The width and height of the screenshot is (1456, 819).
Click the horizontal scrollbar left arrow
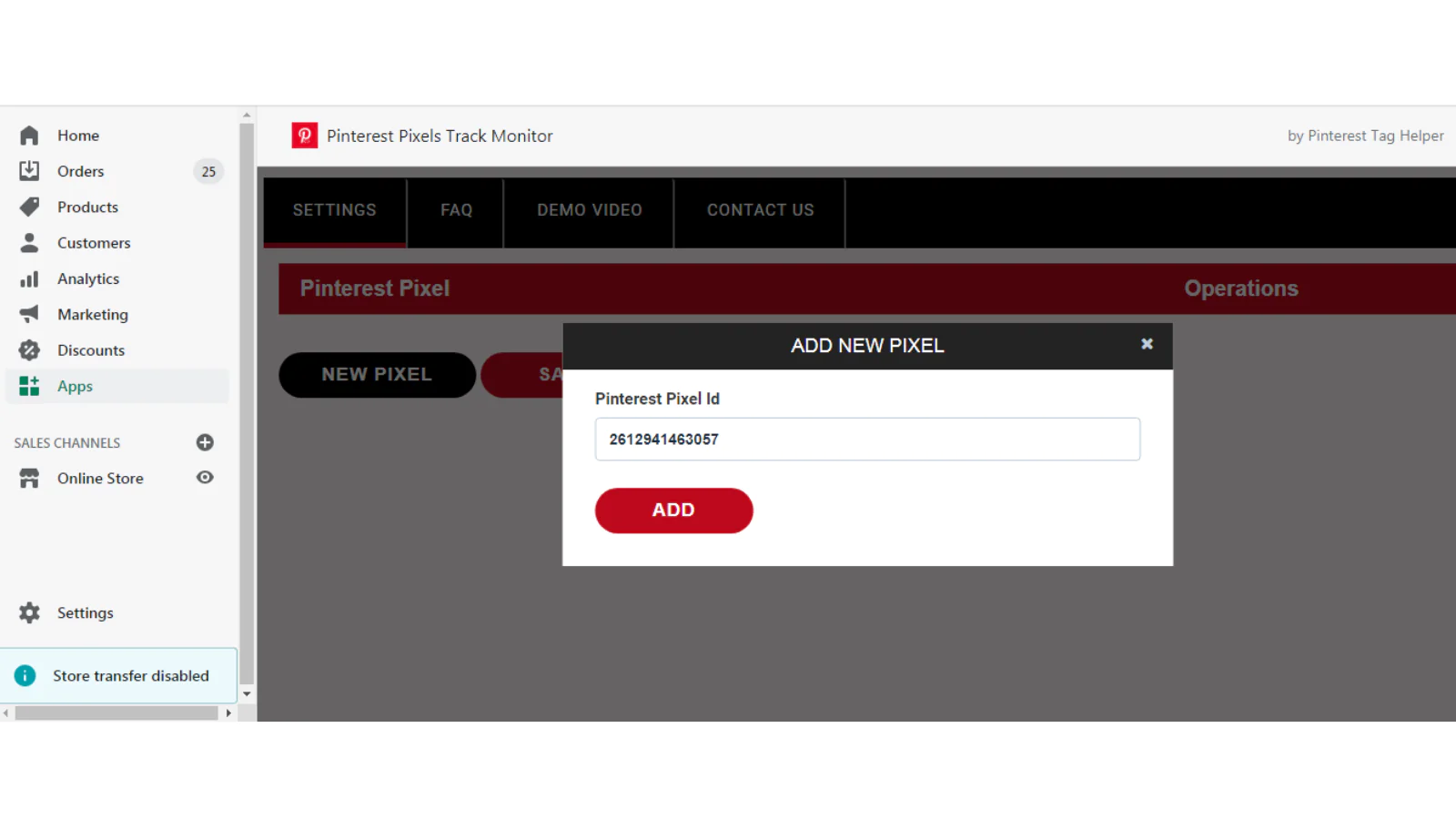[x=6, y=713]
